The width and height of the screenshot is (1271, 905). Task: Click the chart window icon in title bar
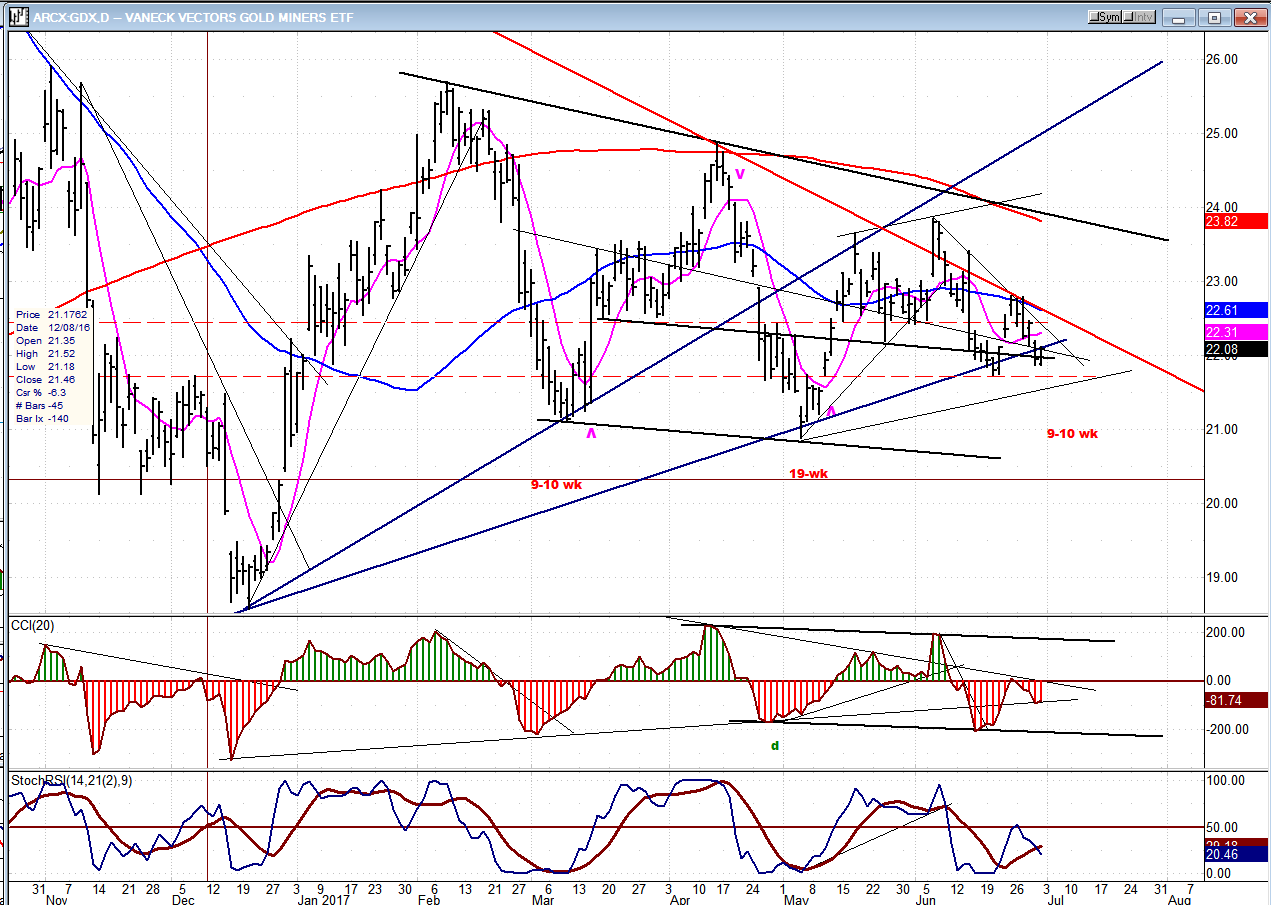(x=18, y=17)
